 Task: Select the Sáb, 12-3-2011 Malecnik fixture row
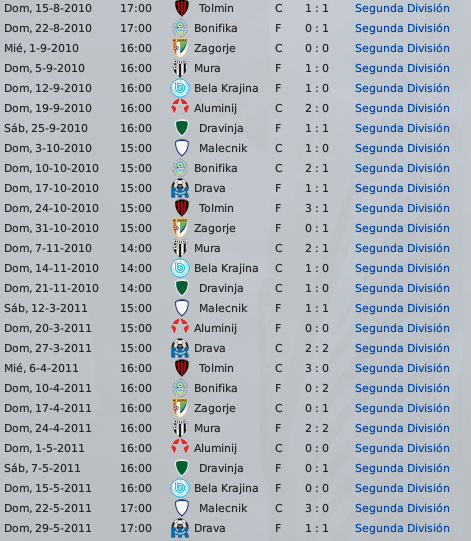coord(235,308)
